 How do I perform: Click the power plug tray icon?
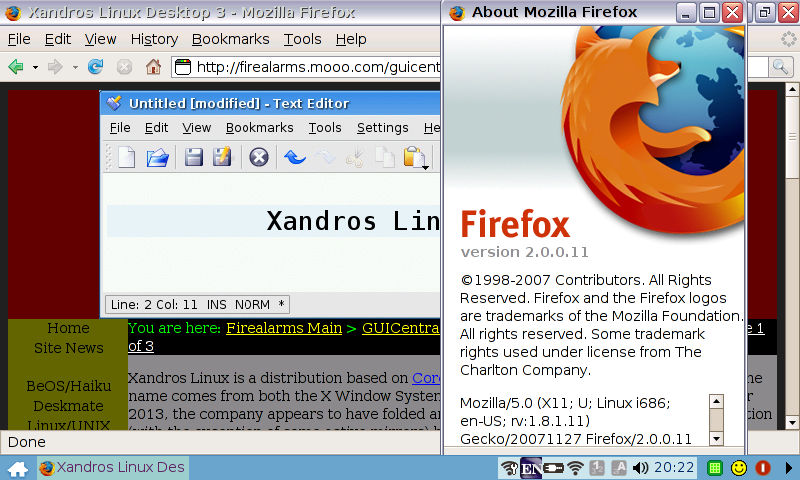pyautogui.click(x=554, y=468)
